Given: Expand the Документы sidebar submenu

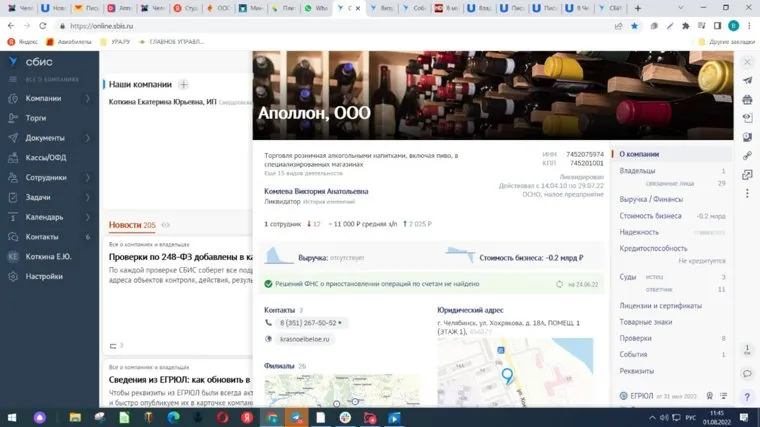Looking at the screenshot, I should click(88, 138).
